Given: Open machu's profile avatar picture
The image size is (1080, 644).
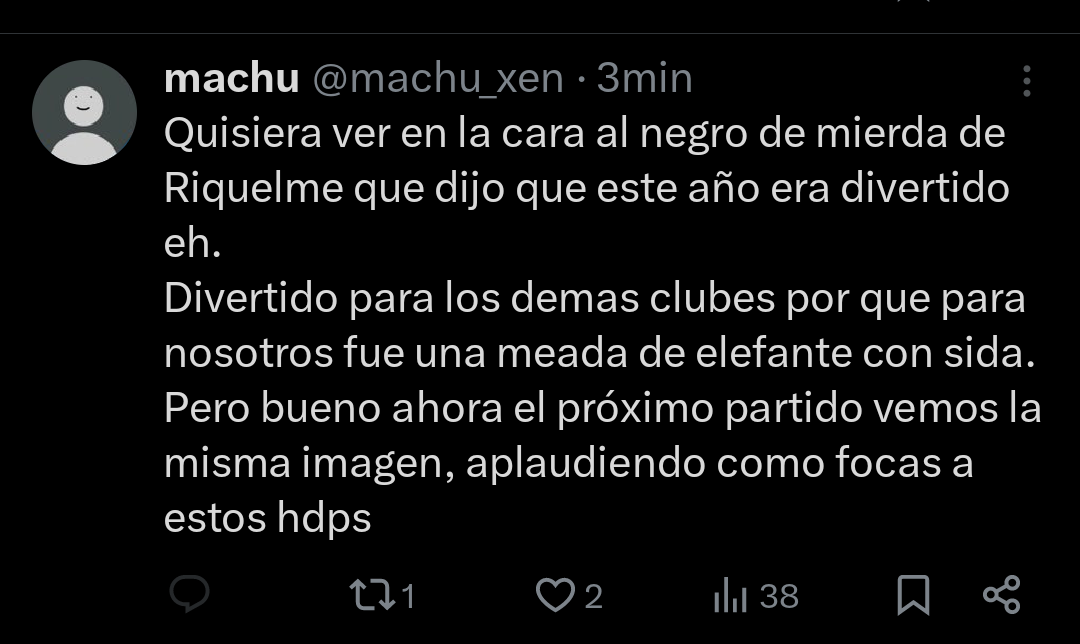Looking at the screenshot, I should click(x=84, y=112).
